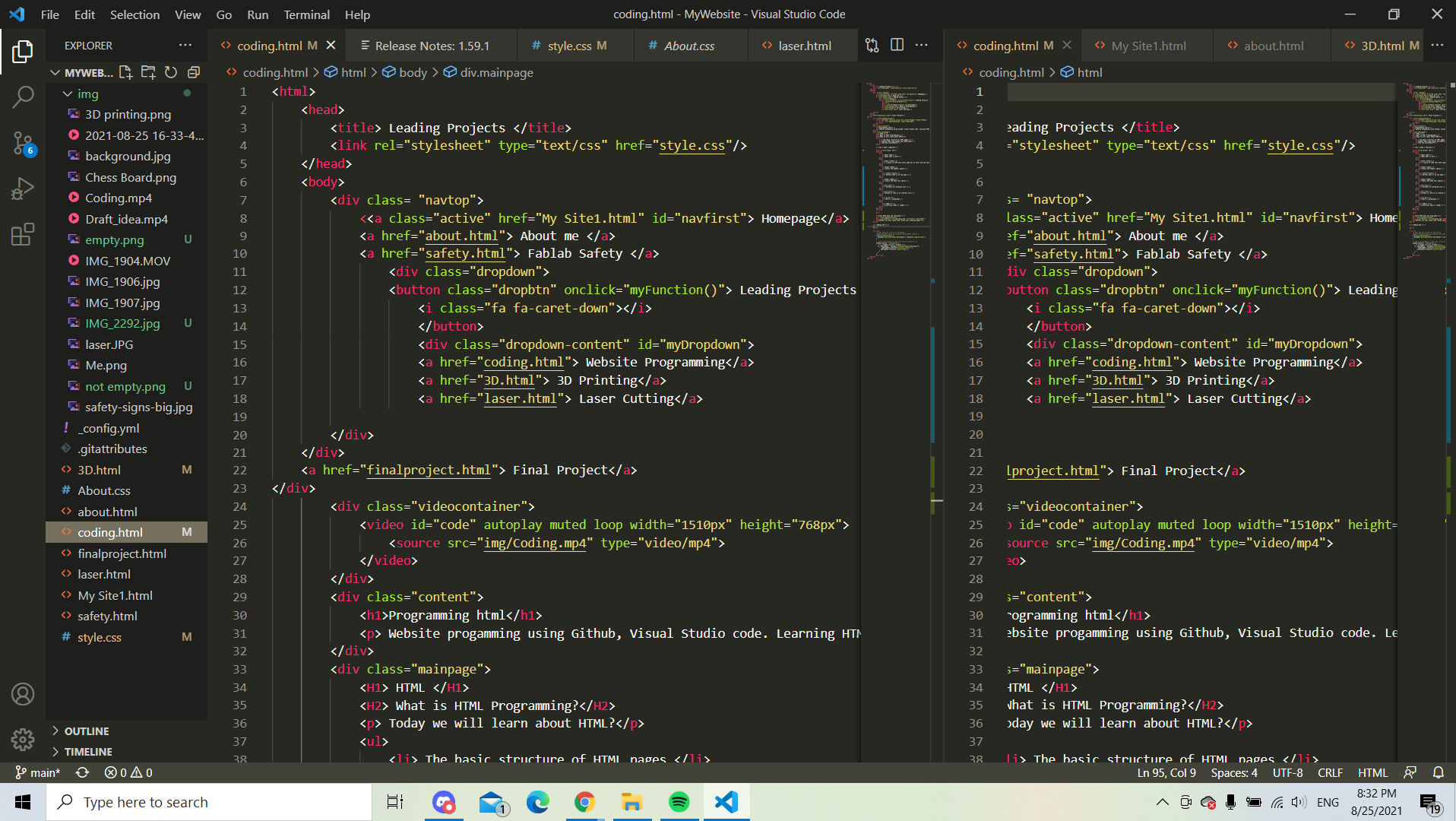
Task: Switch to about.html tab in right group
Action: [1272, 46]
